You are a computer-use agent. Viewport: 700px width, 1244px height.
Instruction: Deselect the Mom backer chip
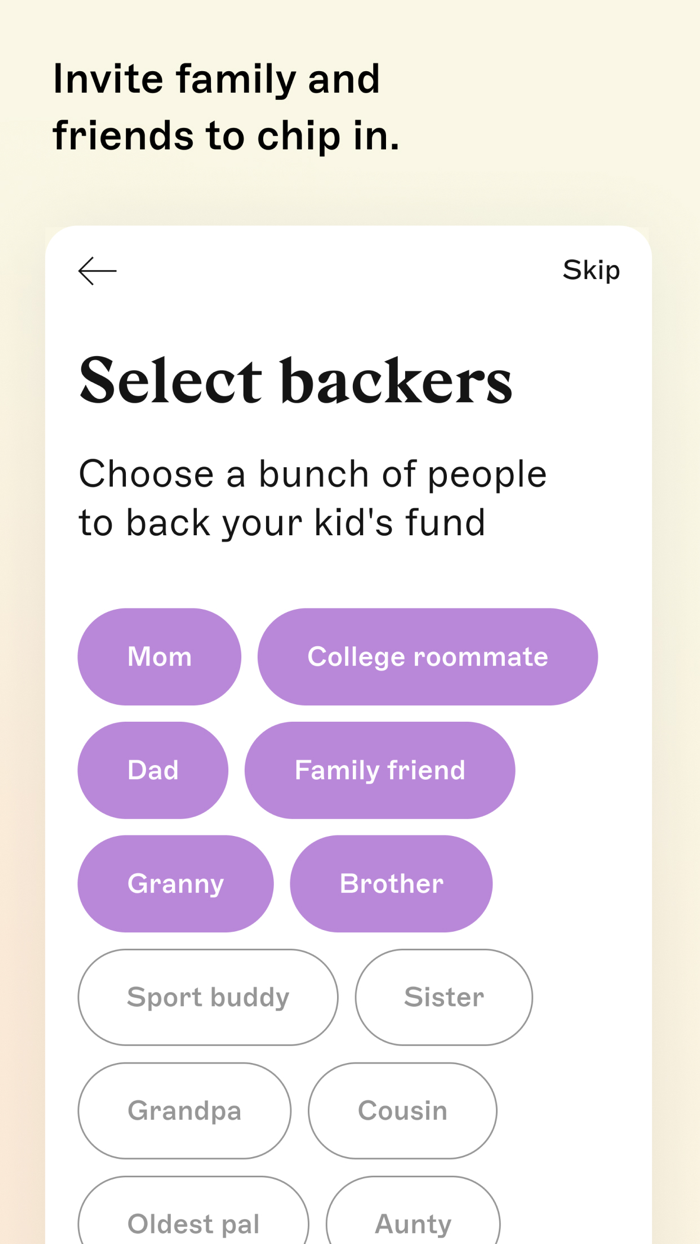[159, 657]
